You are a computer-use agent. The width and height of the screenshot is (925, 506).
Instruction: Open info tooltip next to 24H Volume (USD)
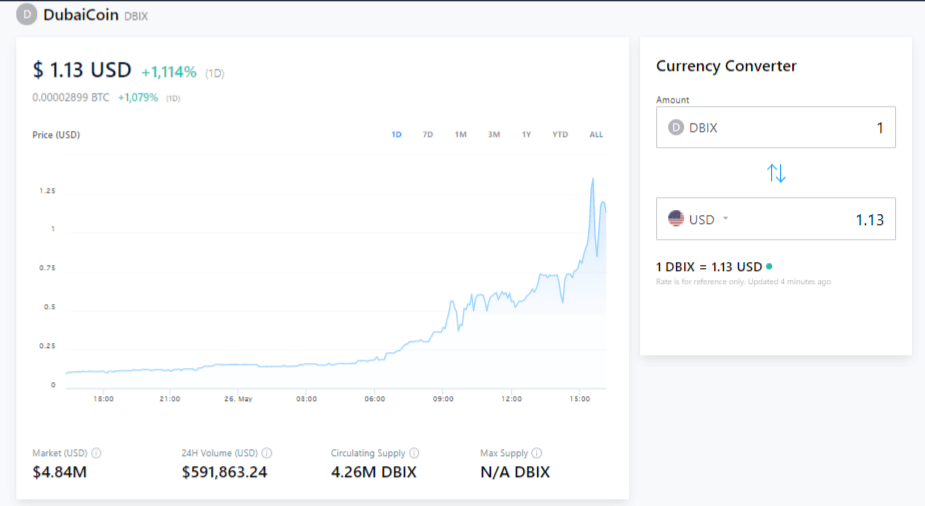point(267,453)
